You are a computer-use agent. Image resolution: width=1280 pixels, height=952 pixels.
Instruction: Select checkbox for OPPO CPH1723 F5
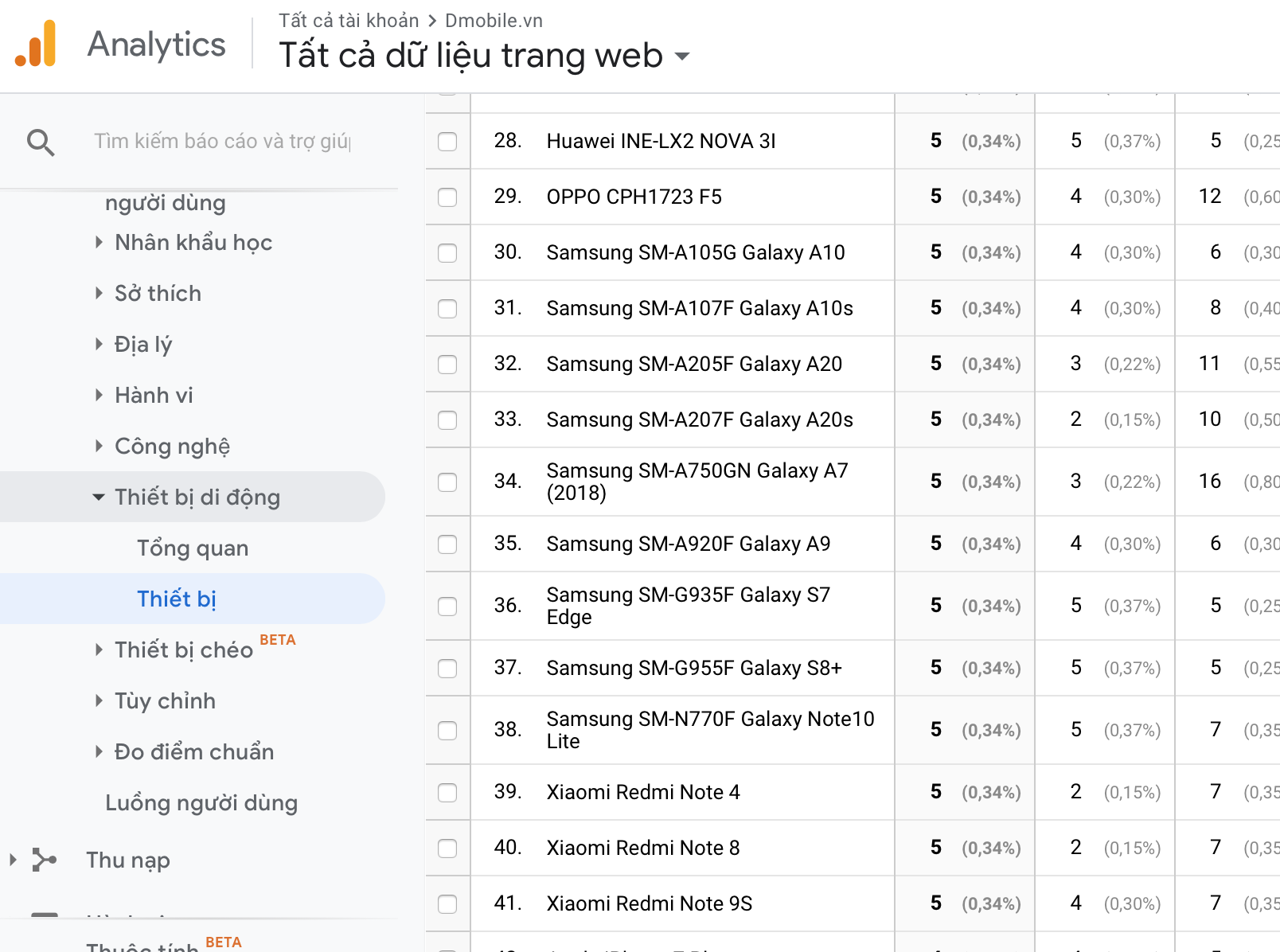pyautogui.click(x=447, y=197)
